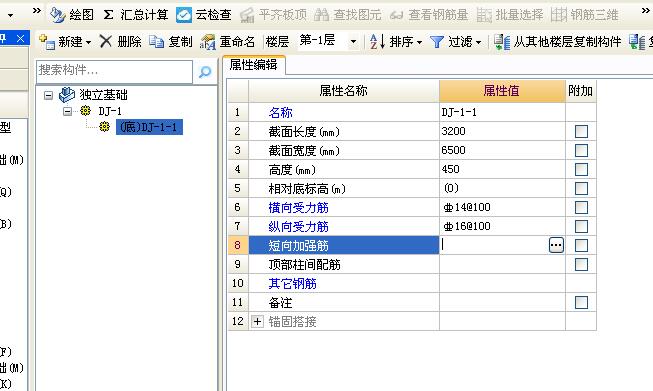Click 纵向受力筋 property link

click(299, 227)
